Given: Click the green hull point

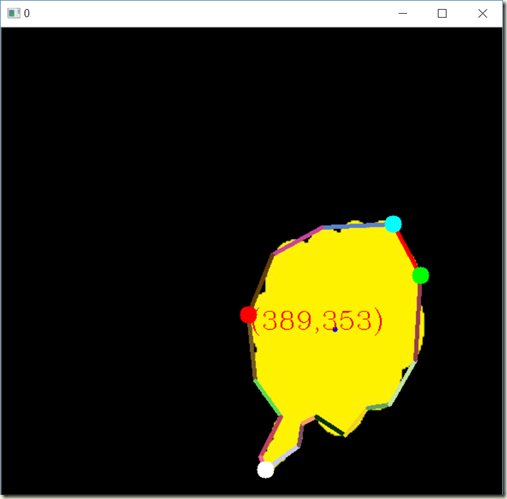Looking at the screenshot, I should point(420,275).
